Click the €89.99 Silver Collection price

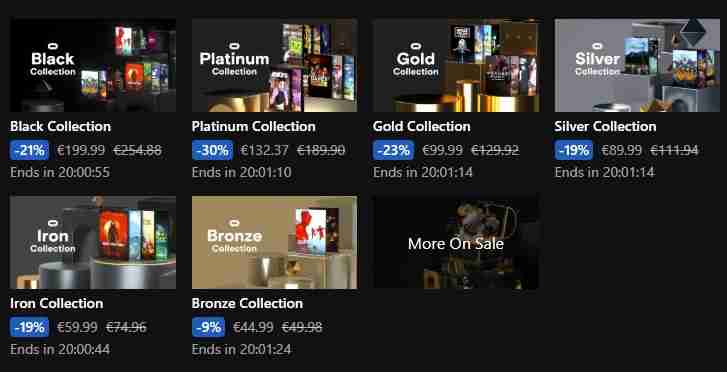(622, 150)
